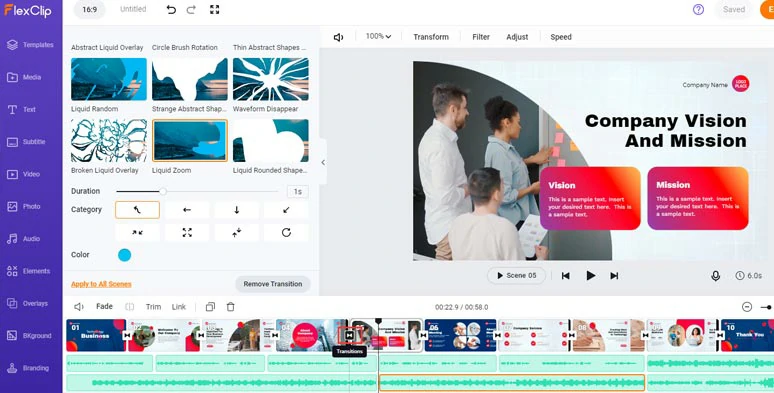Viewport: 774px width, 393px height.
Task: Click Trim in the timeline toolbar
Action: 154,307
